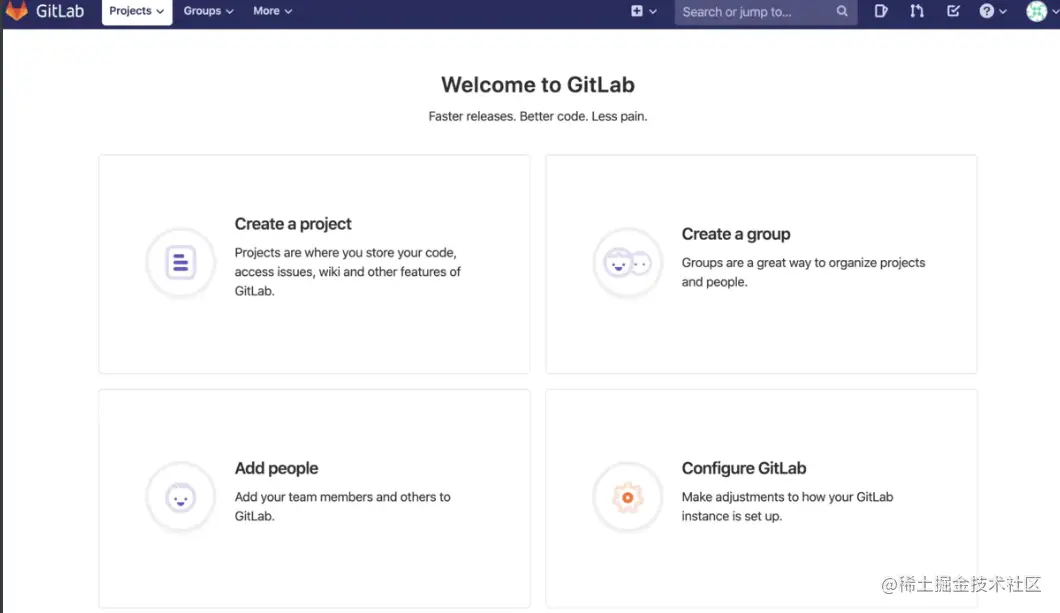
Task: Open the Create a project heading link
Action: point(293,224)
